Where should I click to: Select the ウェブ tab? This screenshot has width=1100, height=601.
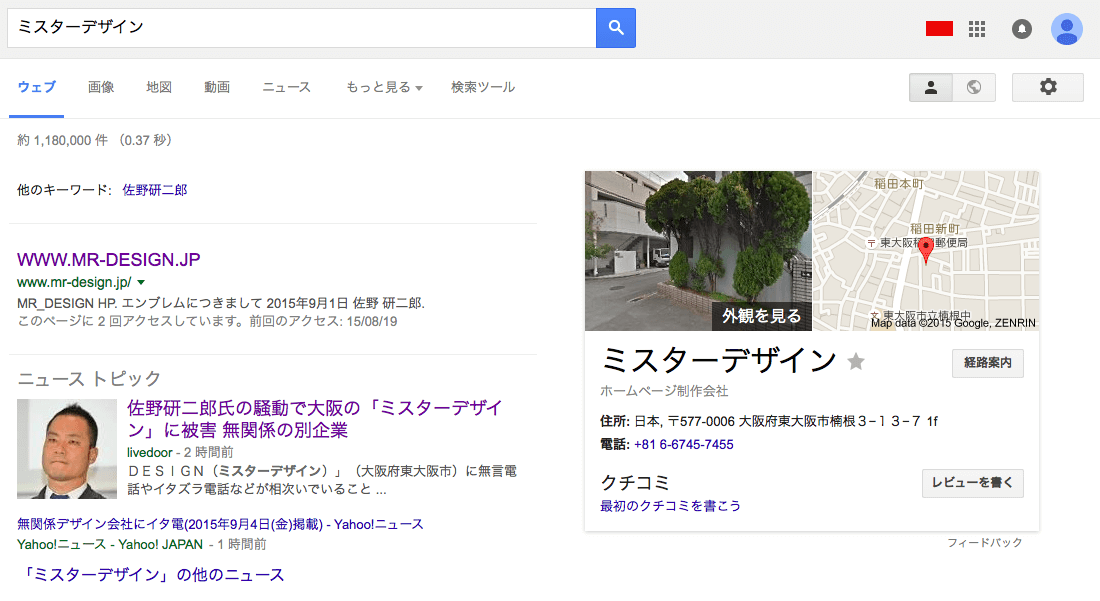point(36,87)
